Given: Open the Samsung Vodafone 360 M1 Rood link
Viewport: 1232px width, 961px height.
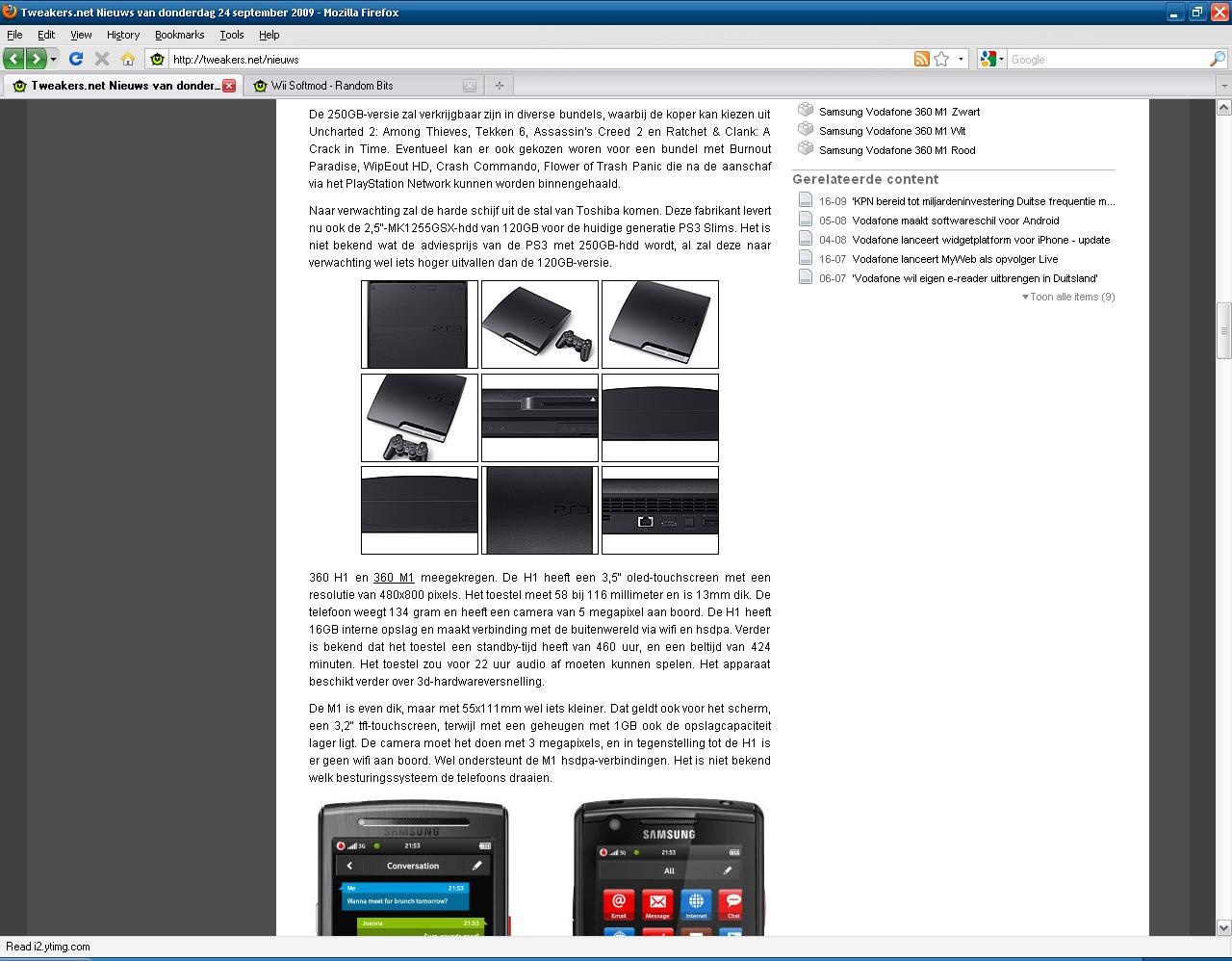Looking at the screenshot, I should pyautogui.click(x=897, y=150).
